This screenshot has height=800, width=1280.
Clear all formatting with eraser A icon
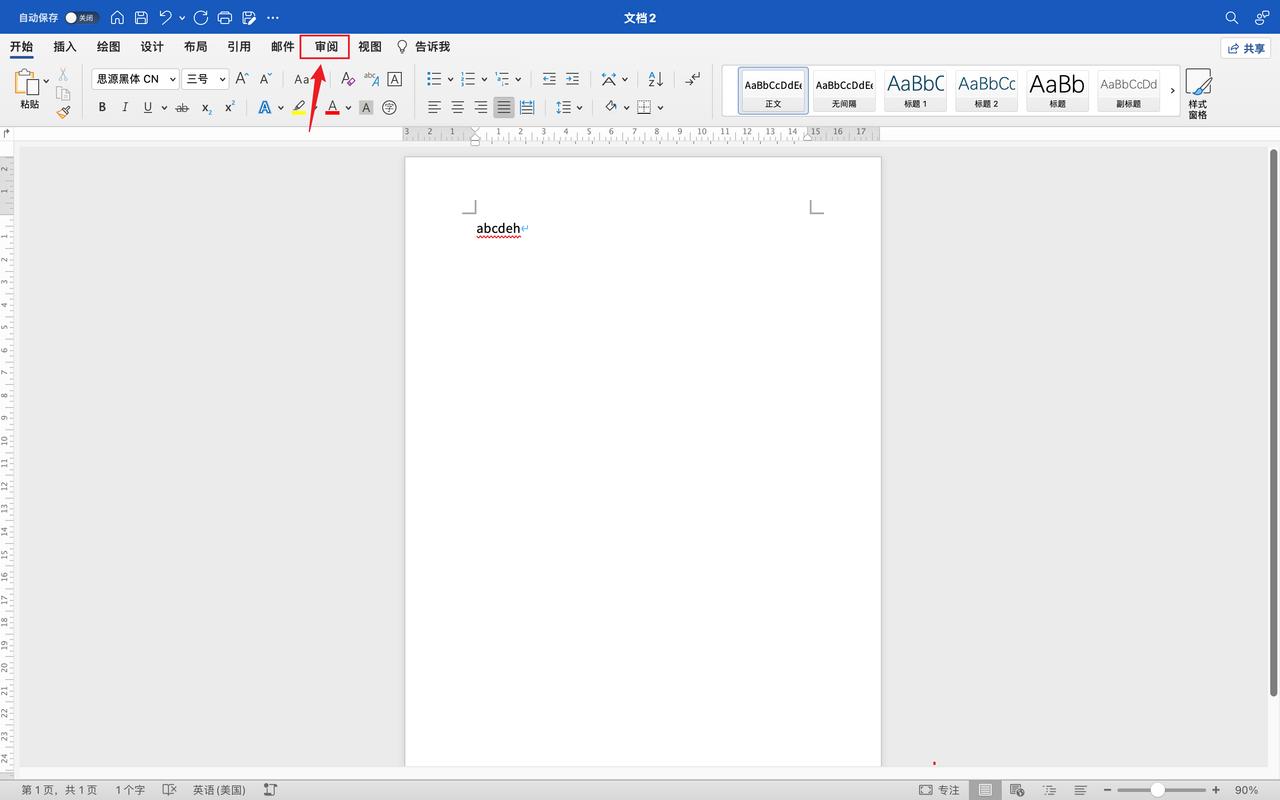pos(348,79)
